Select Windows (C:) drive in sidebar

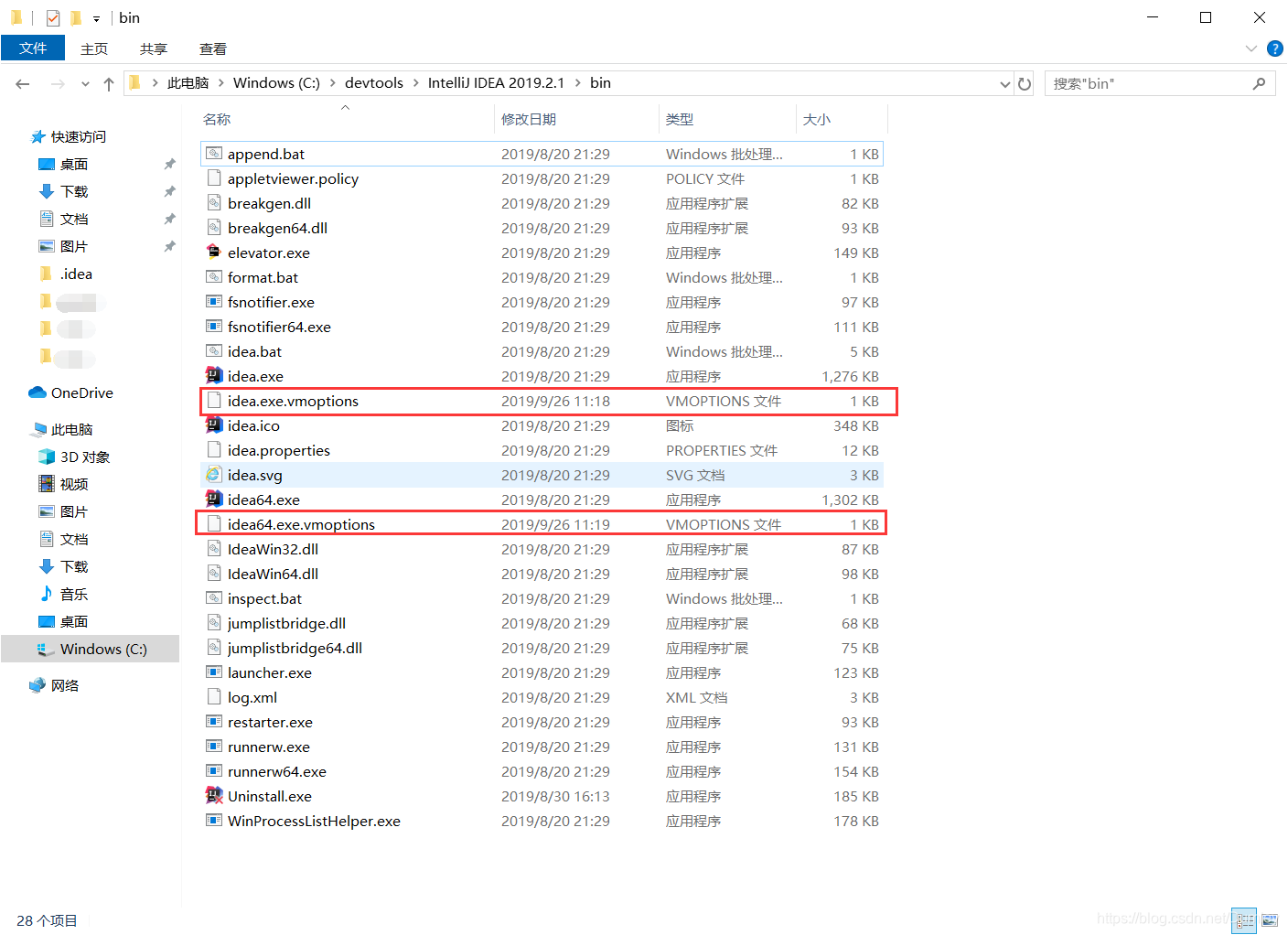103,650
